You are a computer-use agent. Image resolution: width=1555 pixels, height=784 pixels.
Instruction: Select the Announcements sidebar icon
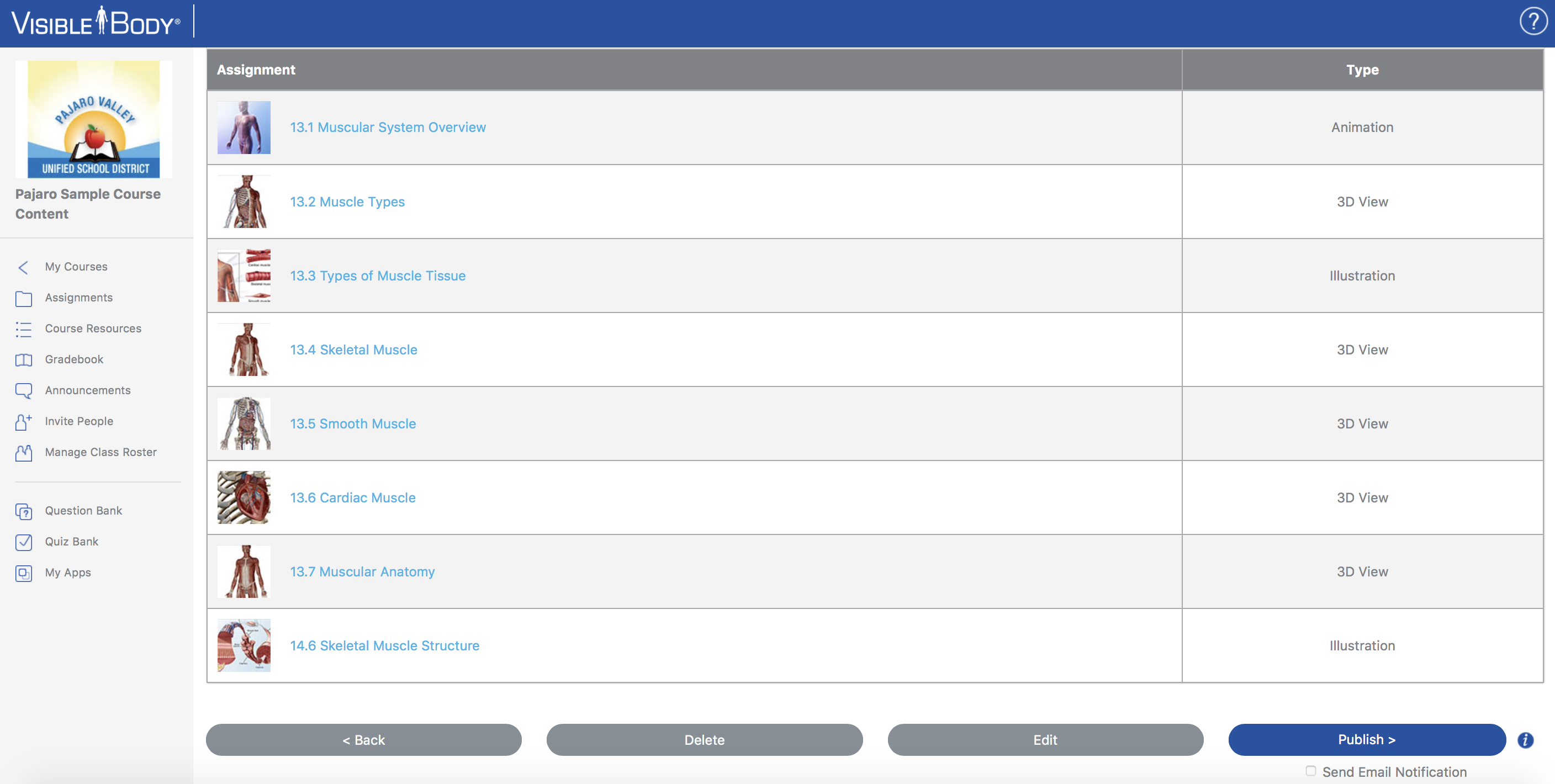pyautogui.click(x=24, y=390)
